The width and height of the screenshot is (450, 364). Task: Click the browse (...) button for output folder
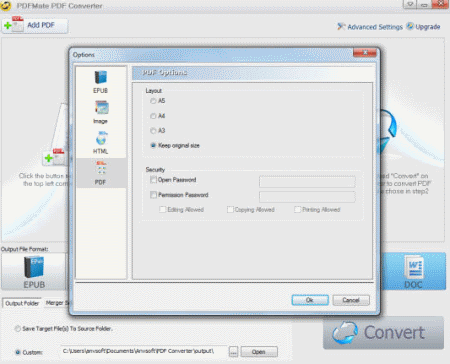click(234, 352)
